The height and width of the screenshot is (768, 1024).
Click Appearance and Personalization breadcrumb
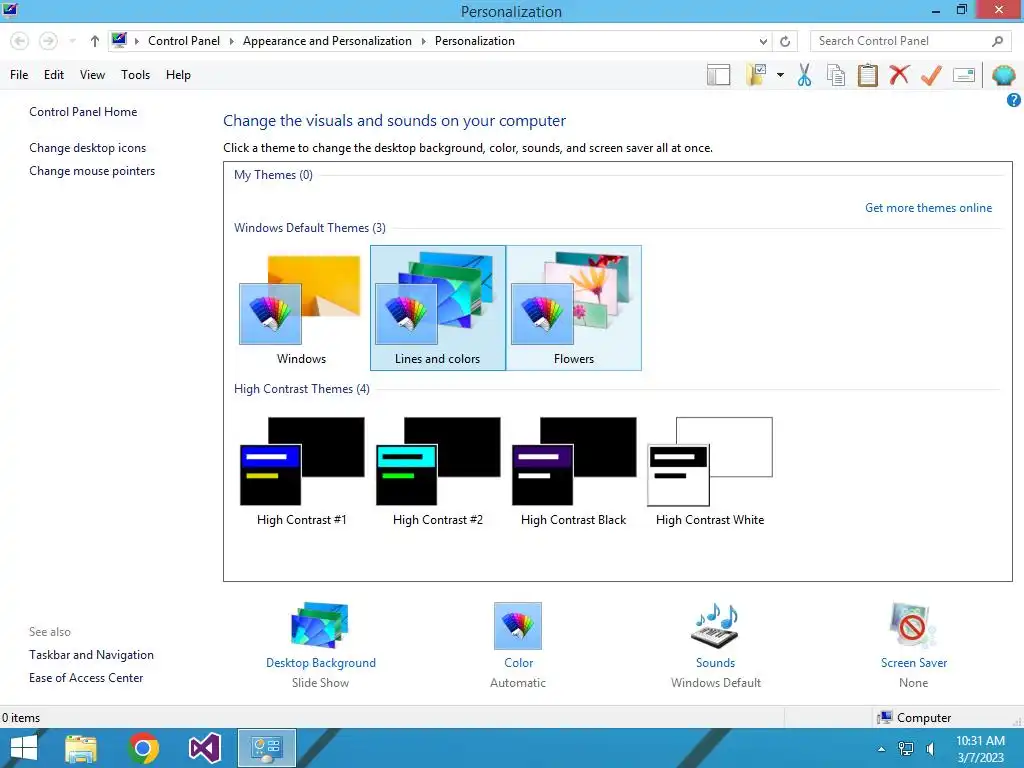[x=327, y=41]
